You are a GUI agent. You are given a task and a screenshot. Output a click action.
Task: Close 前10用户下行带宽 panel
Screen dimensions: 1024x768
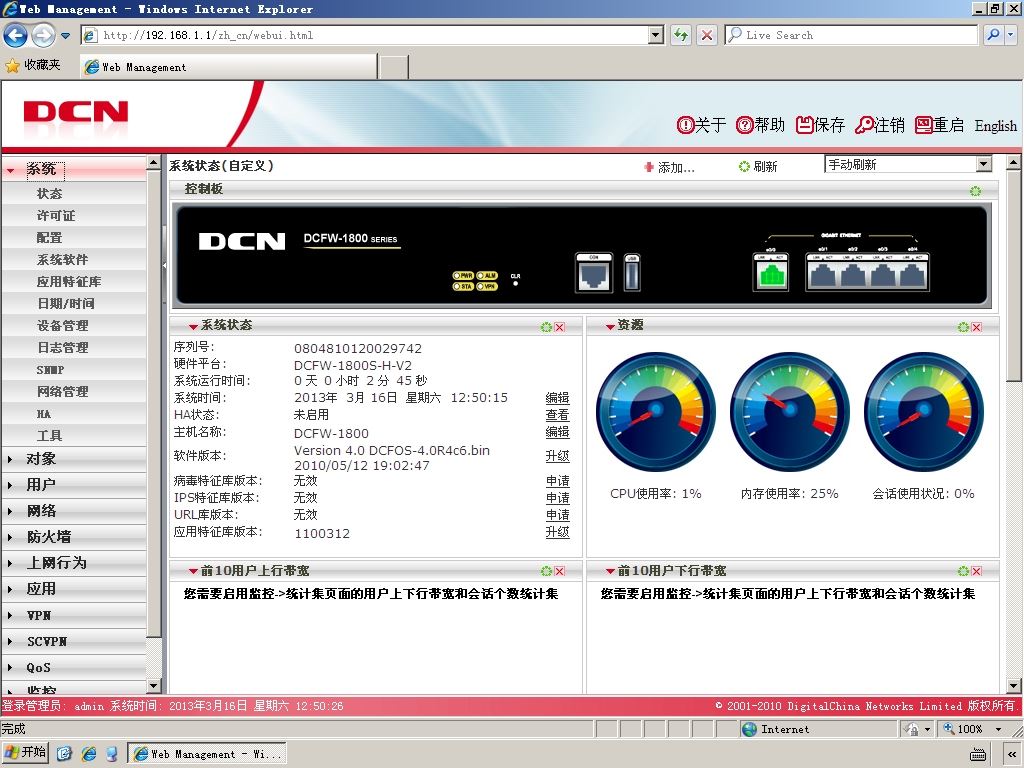pos(976,571)
